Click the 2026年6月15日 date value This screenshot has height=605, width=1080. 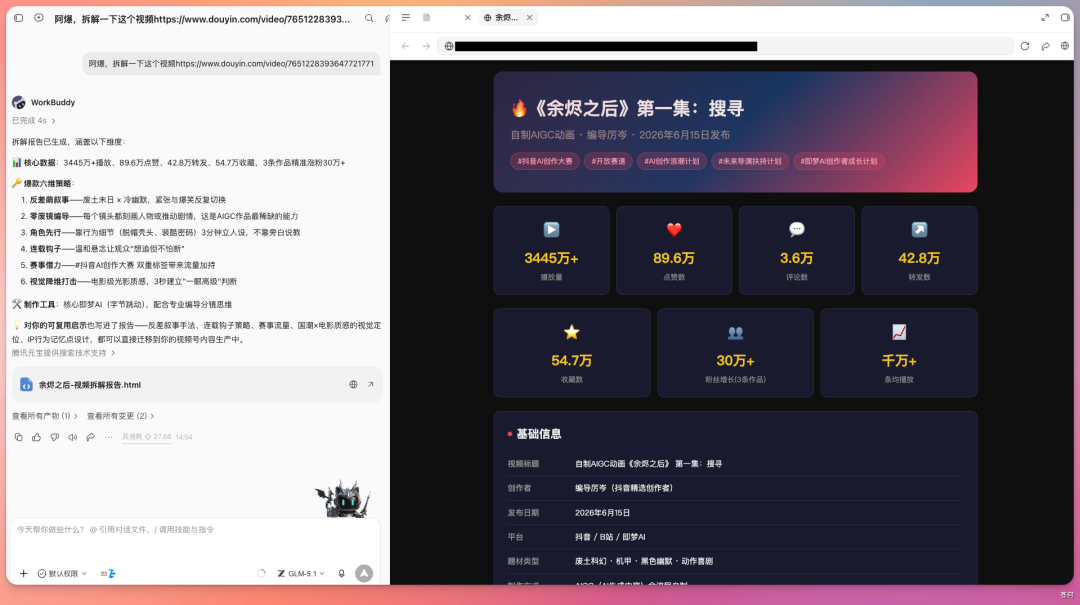click(603, 513)
